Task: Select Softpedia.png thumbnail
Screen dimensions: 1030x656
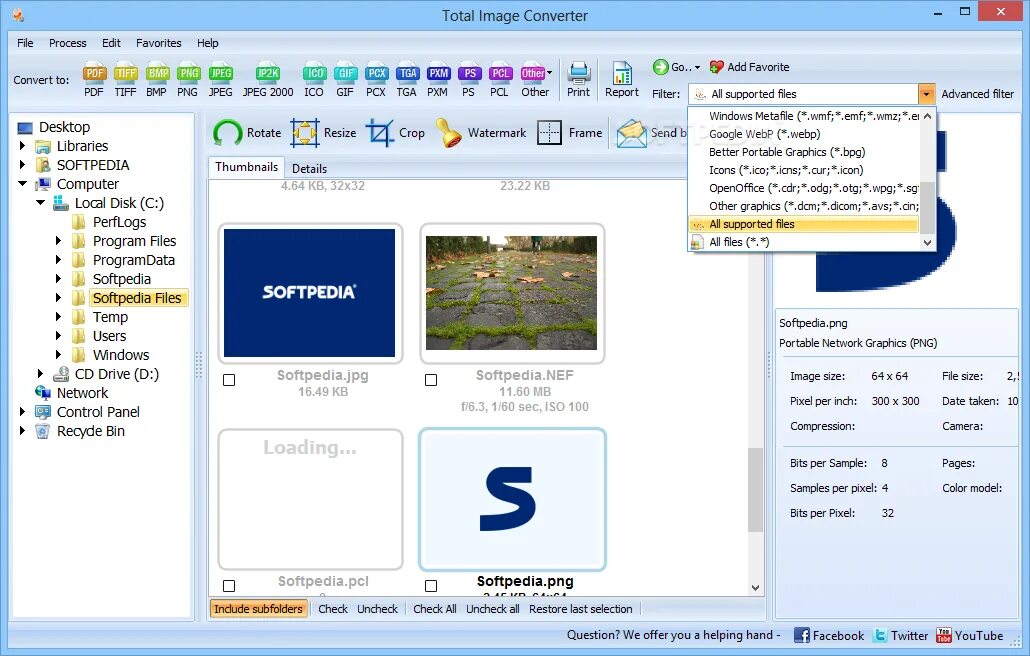Action: click(512, 500)
